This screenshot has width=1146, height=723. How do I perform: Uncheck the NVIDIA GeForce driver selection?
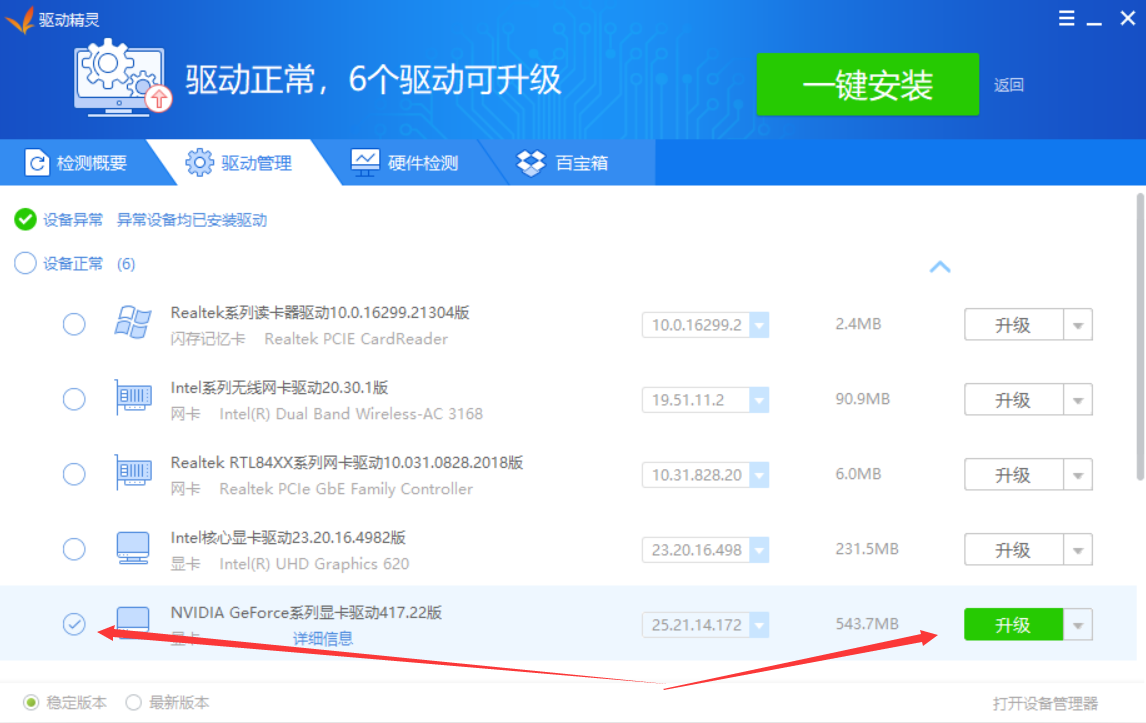[74, 623]
